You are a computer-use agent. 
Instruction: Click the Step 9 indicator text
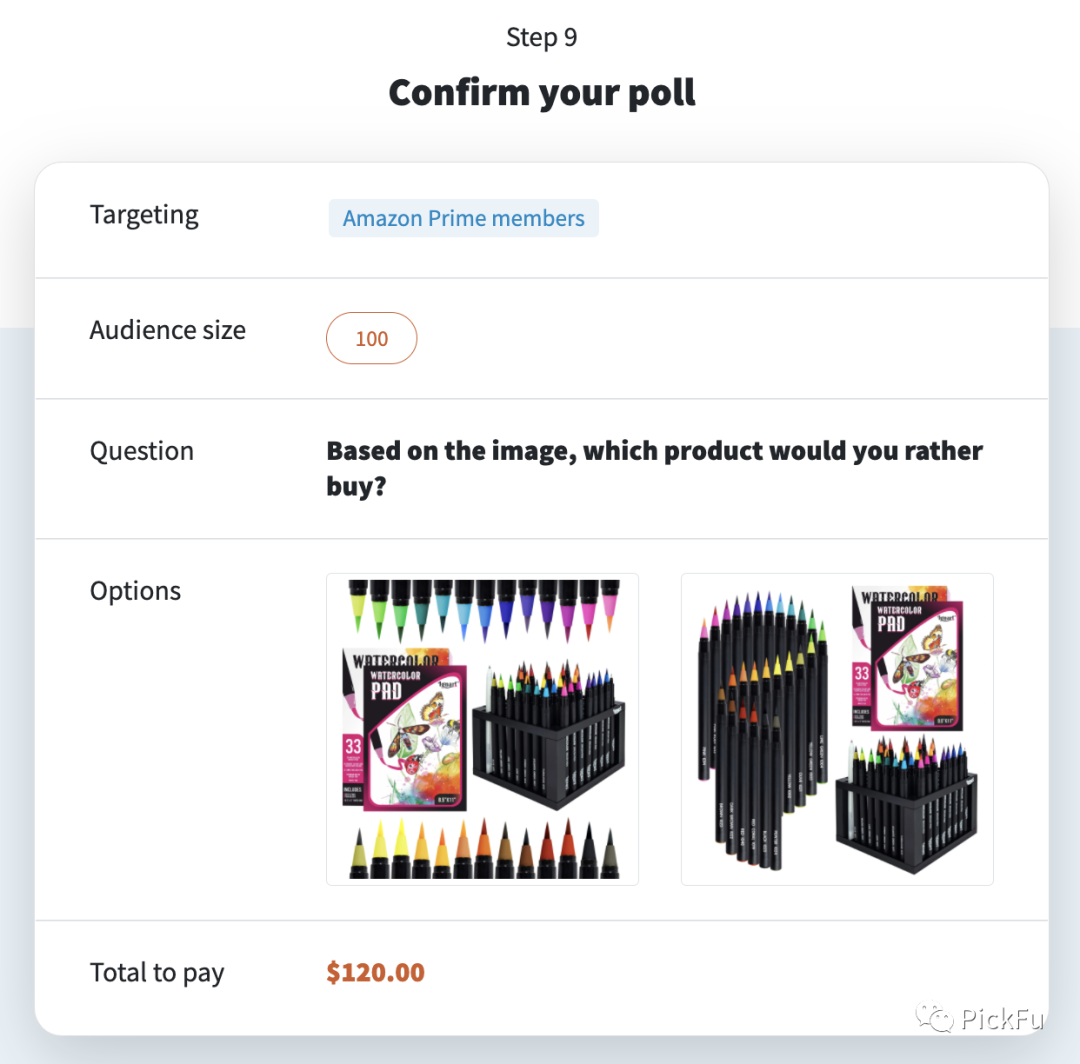541,38
